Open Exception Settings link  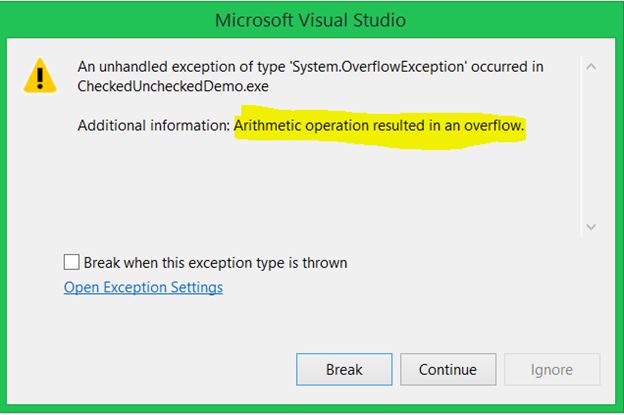click(x=143, y=288)
